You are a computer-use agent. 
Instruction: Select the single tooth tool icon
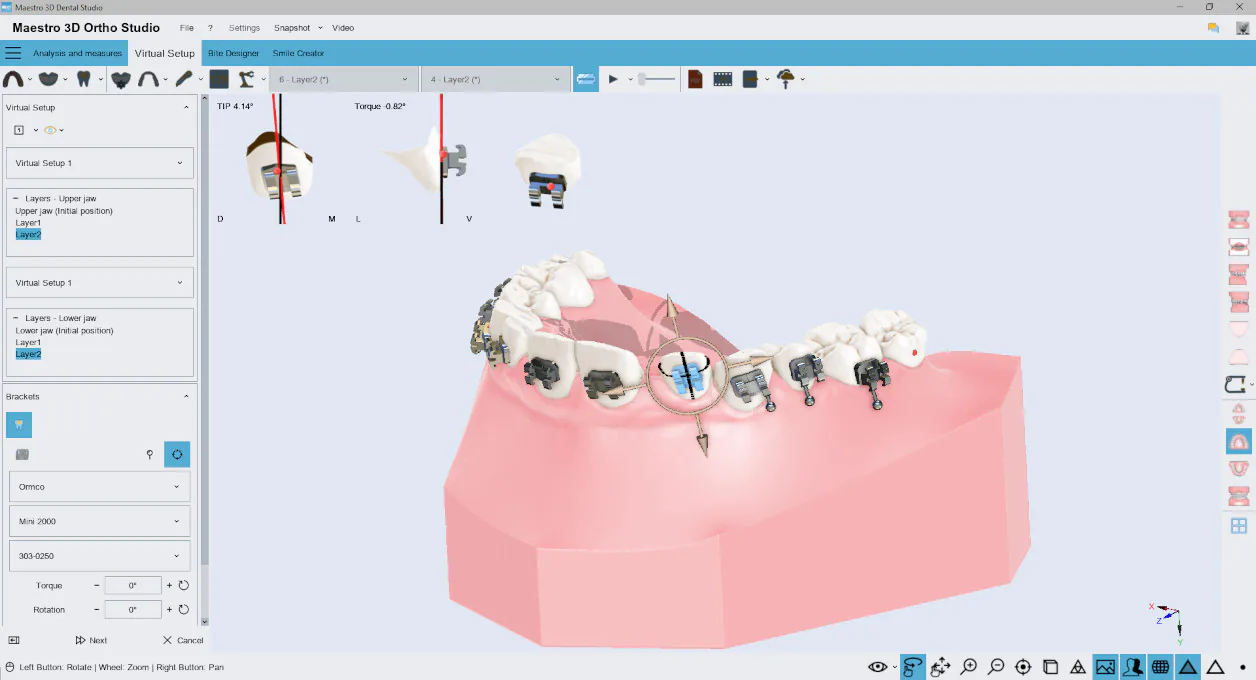point(84,79)
